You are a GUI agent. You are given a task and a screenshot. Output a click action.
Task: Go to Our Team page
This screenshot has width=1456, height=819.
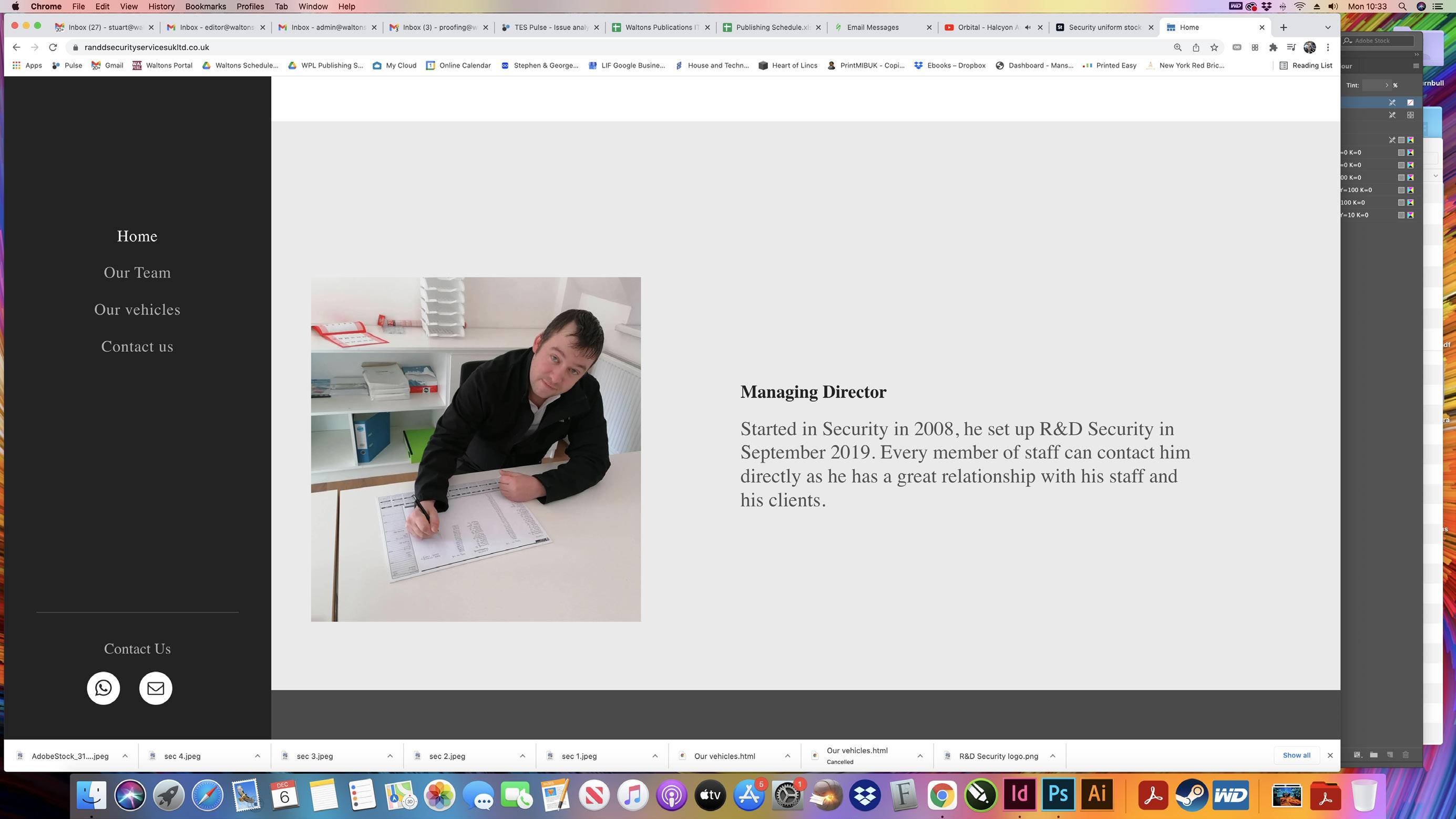137,272
